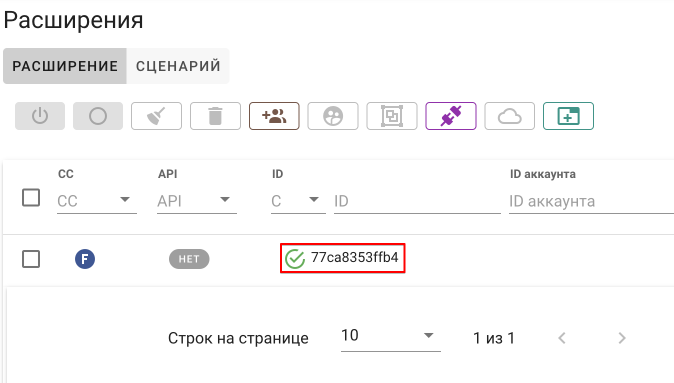Click the overlapping squares group icon
This screenshot has height=383, width=674.
coord(392,116)
